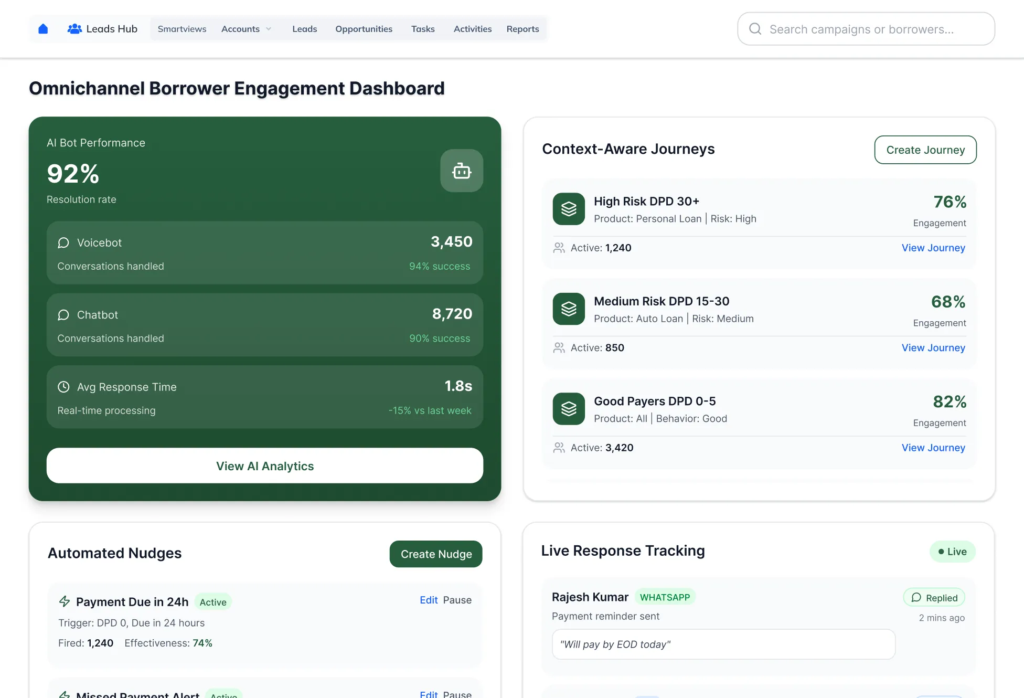The width and height of the screenshot is (1024, 698).
Task: Click the Create Journey button
Action: click(925, 150)
